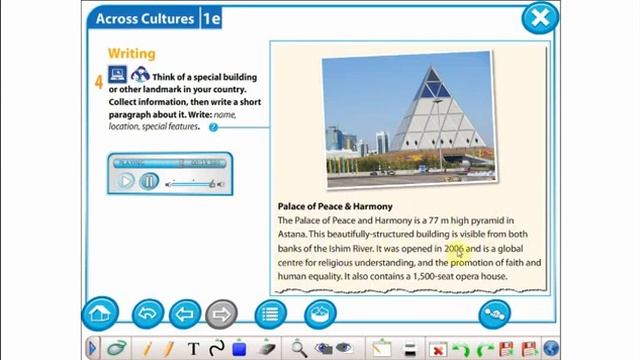
Task: Select the green mouse pointer tool
Action: pos(117,349)
